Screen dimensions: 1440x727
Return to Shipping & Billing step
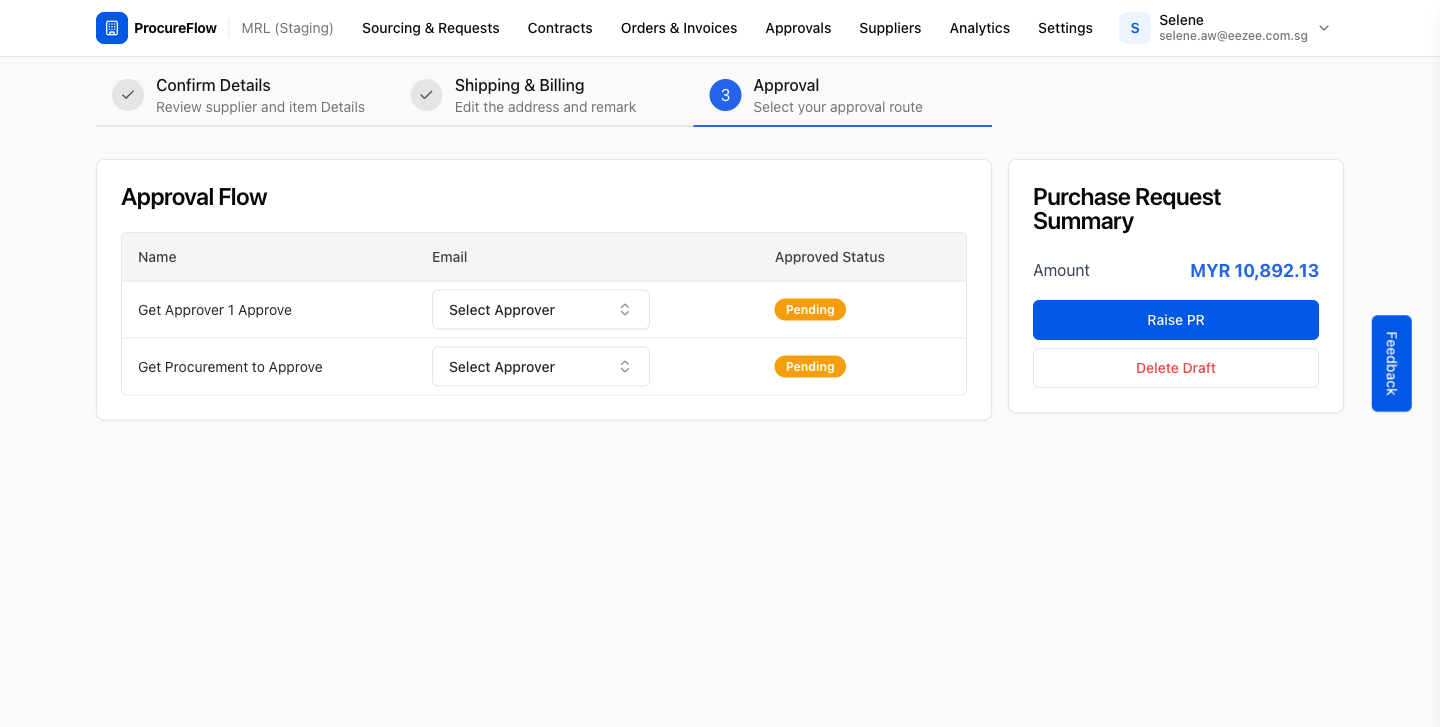520,86
